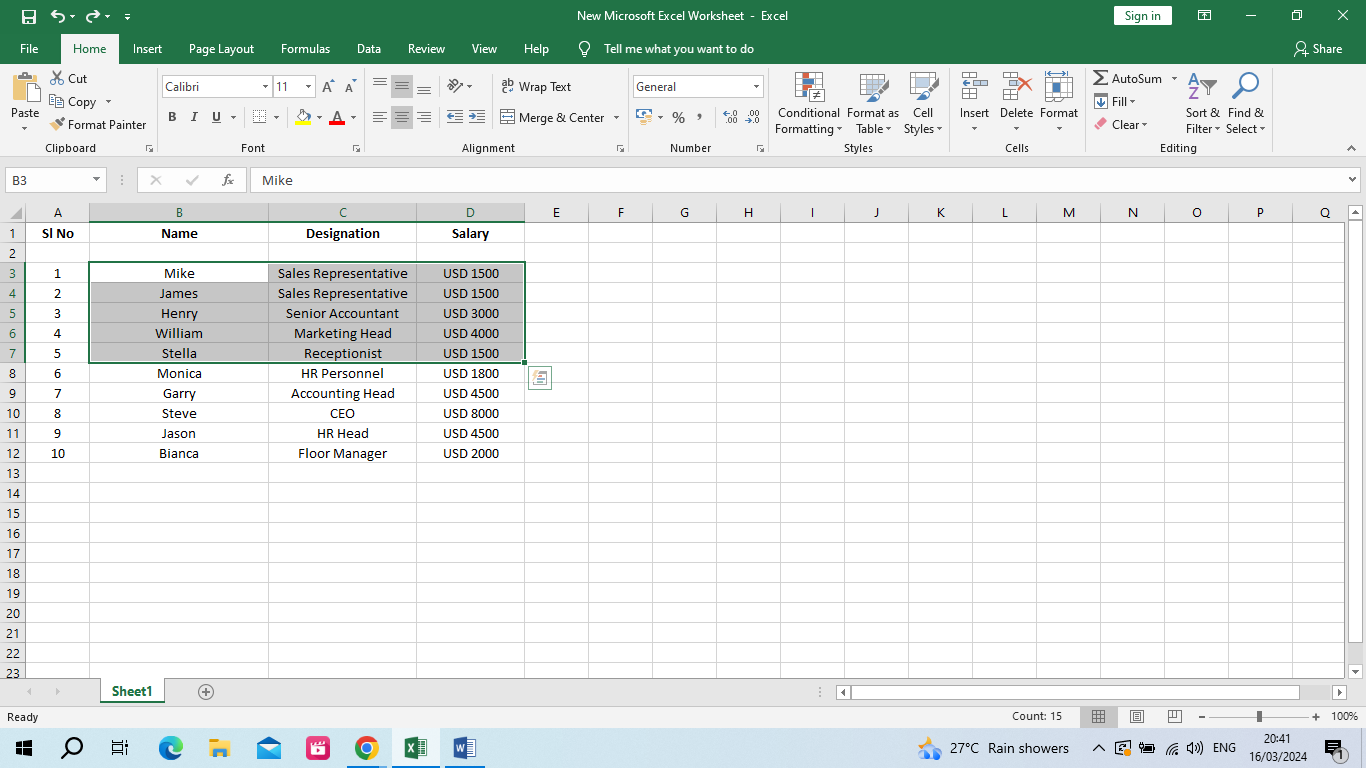Viewport: 1366px width, 768px height.
Task: Apply the red font color A
Action: point(337,117)
